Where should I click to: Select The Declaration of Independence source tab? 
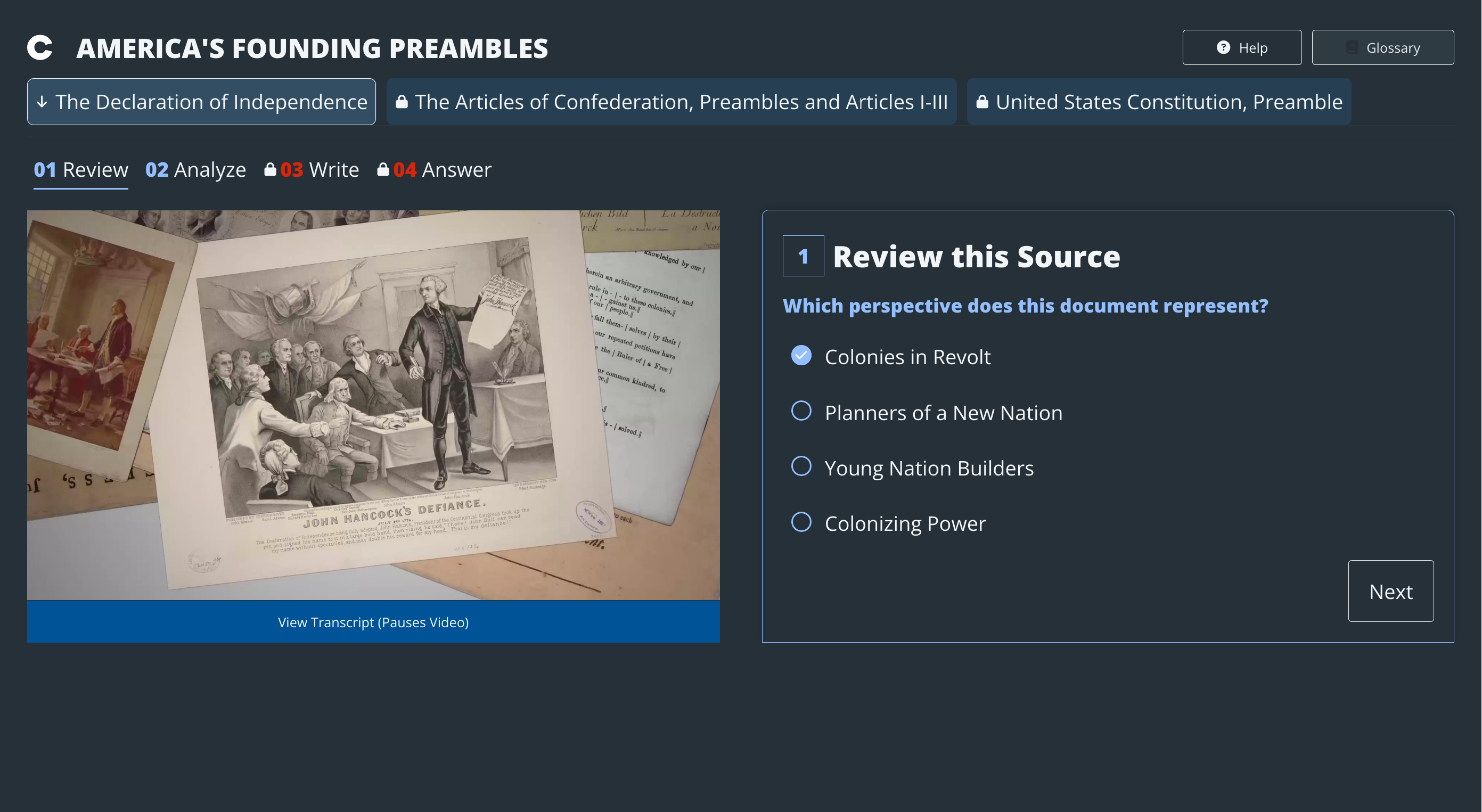click(x=201, y=102)
